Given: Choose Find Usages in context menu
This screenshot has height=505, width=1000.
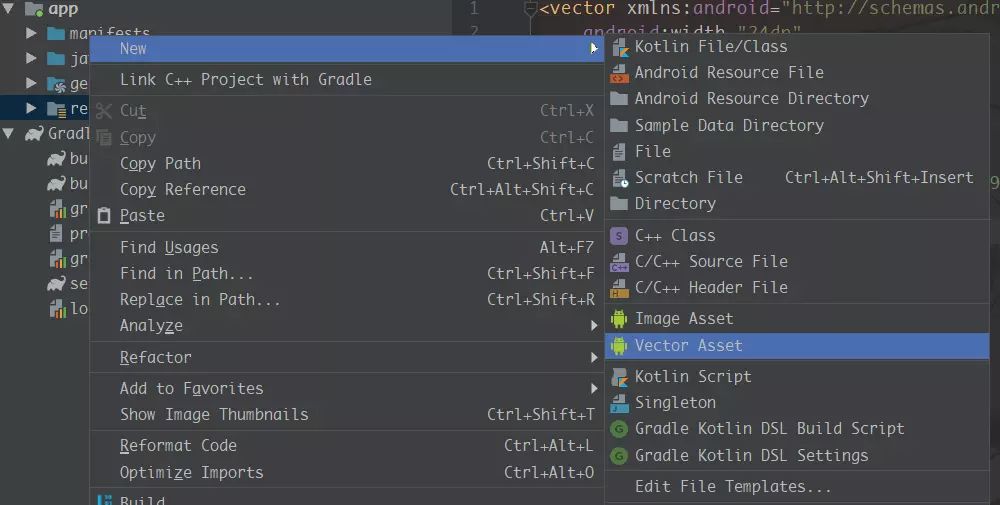Looking at the screenshot, I should coord(169,248).
